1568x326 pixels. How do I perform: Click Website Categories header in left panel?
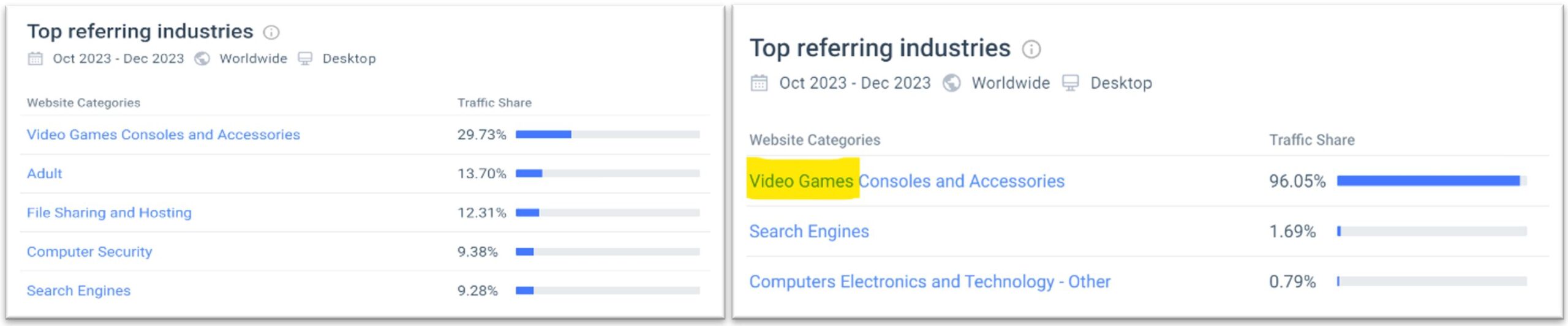point(83,103)
